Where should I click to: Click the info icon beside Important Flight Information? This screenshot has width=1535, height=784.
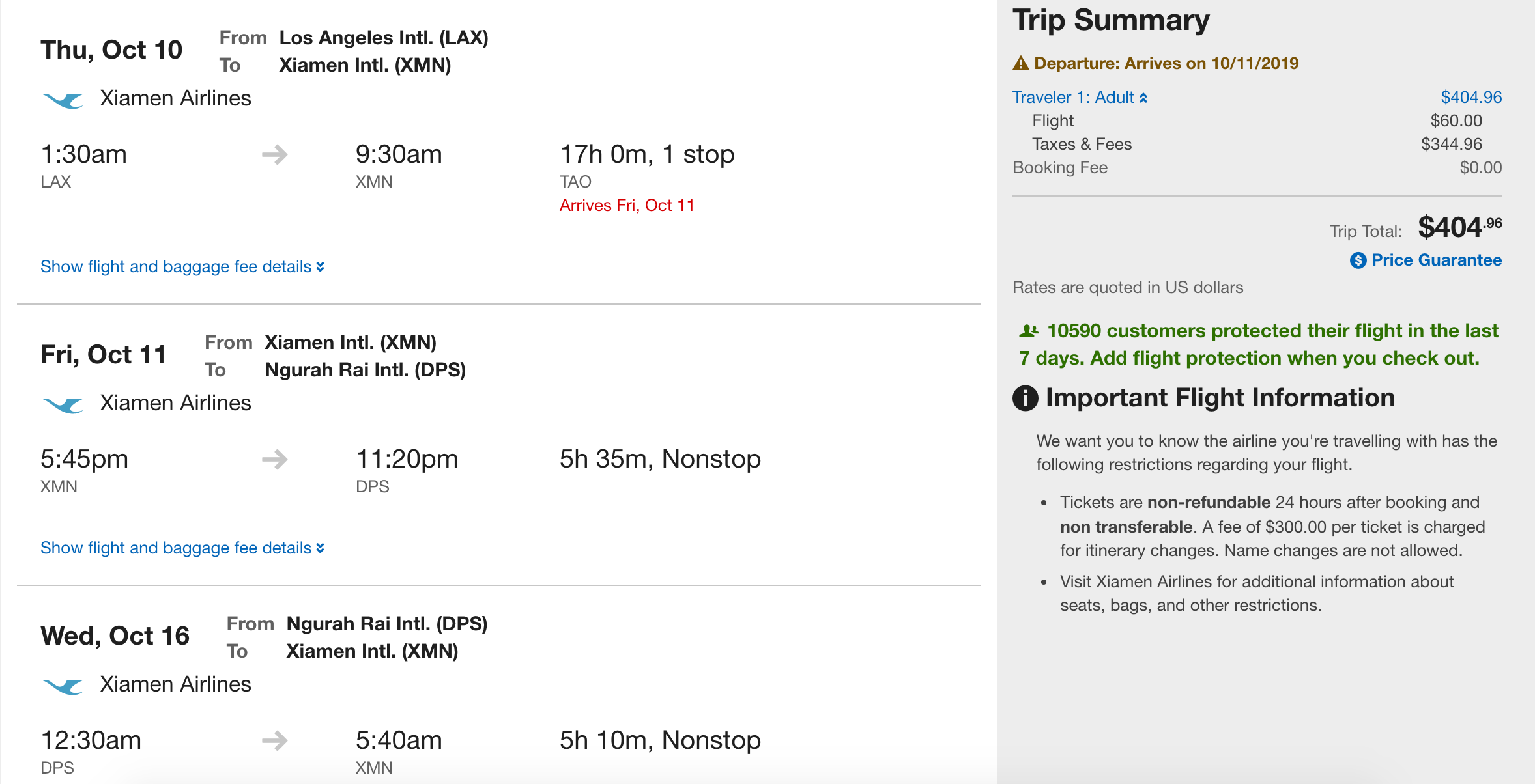point(1025,398)
